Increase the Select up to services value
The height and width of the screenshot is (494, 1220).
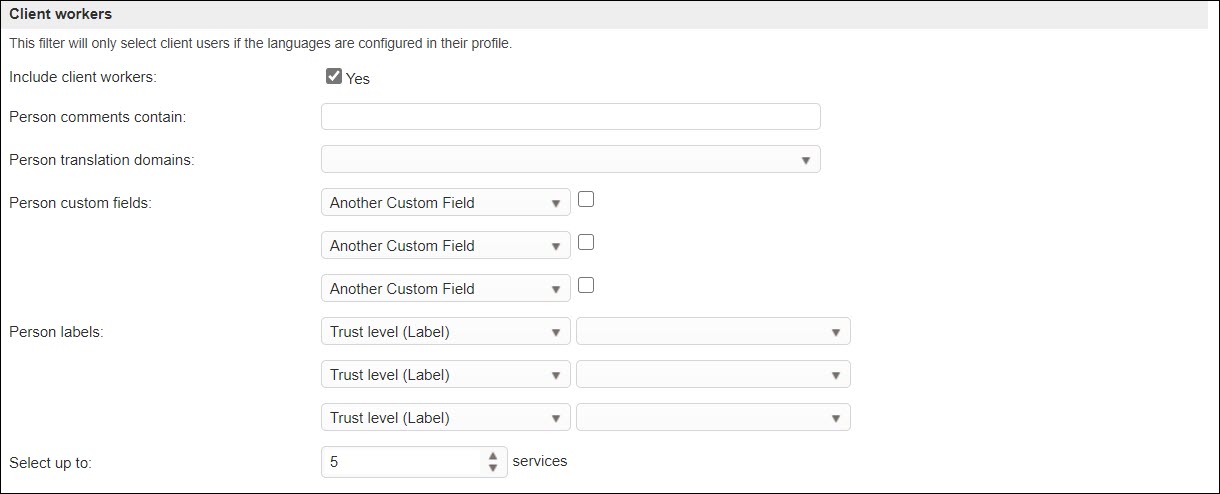[x=492, y=456]
